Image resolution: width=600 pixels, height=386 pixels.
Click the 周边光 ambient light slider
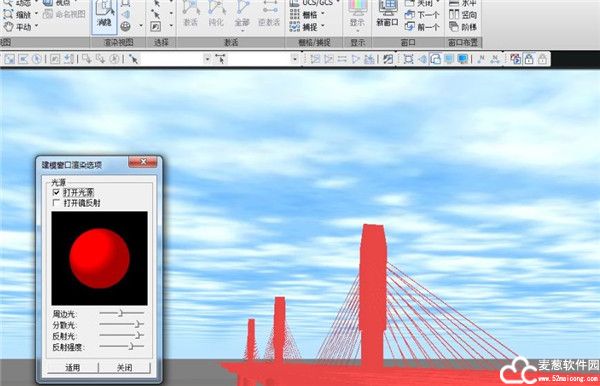click(x=122, y=313)
